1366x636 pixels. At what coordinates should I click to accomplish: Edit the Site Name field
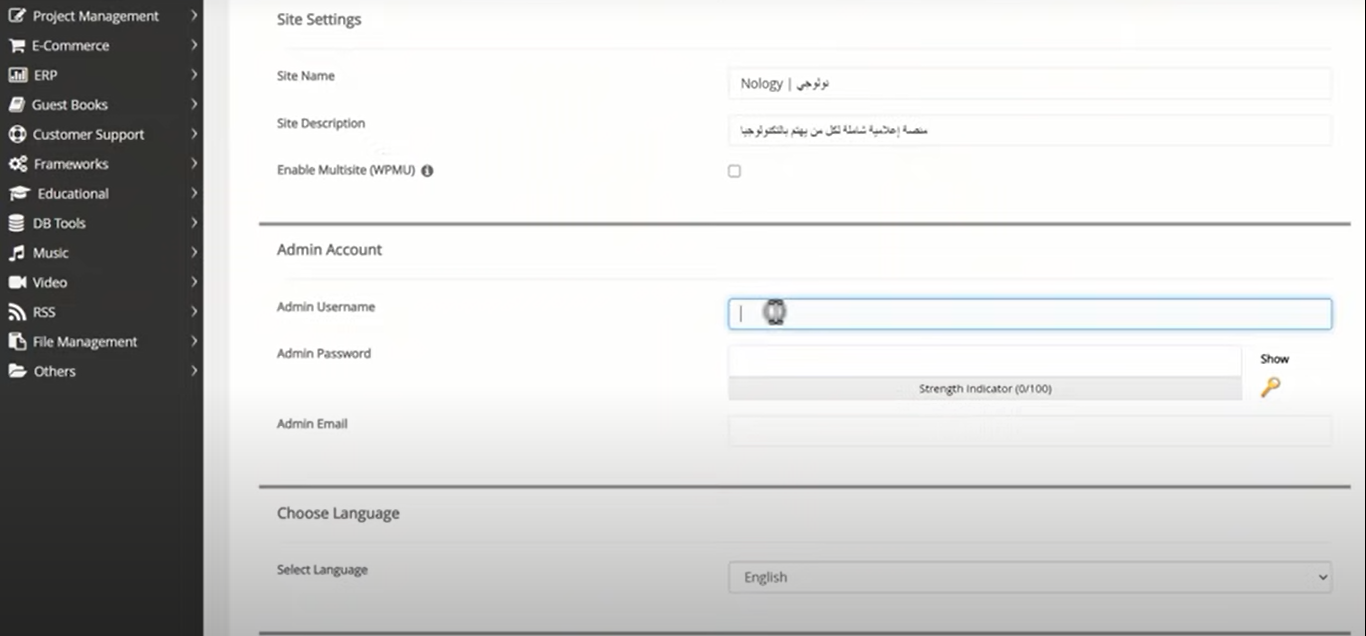pos(1030,83)
